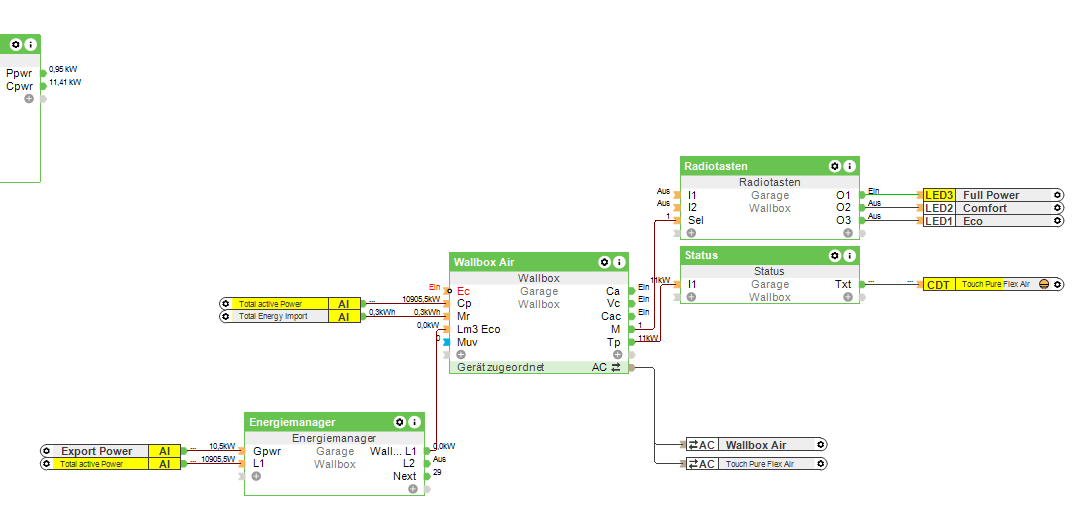Viewport: 1080px width, 510px height.
Task: Open Energiemanager block settings gear
Action: tap(399, 422)
